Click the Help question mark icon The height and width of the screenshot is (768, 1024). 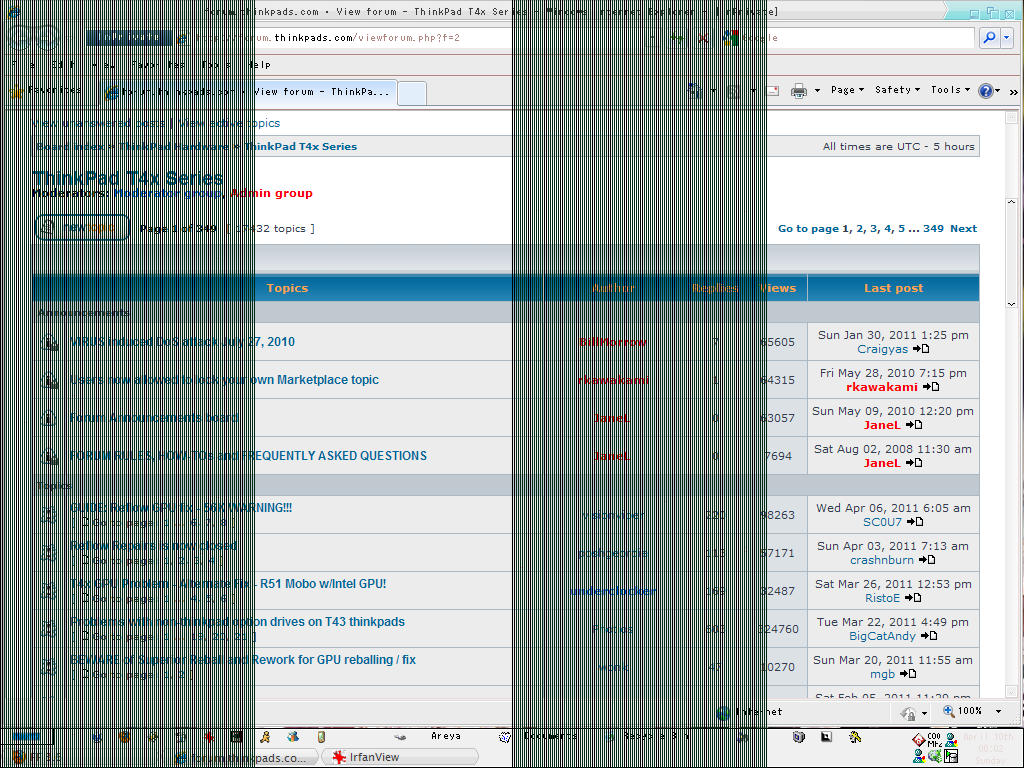(x=986, y=91)
